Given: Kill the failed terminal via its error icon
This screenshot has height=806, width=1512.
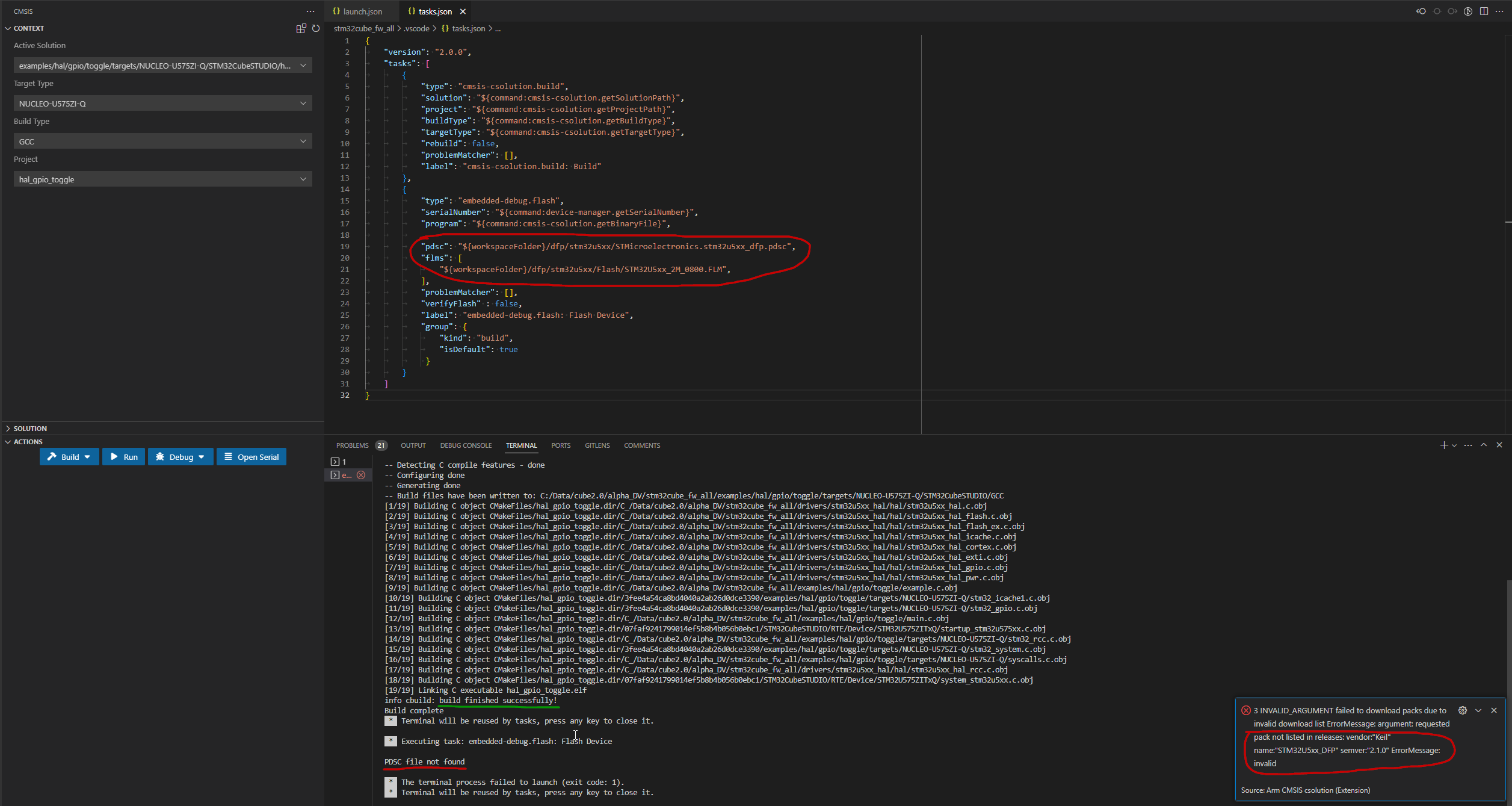Looking at the screenshot, I should click(362, 475).
